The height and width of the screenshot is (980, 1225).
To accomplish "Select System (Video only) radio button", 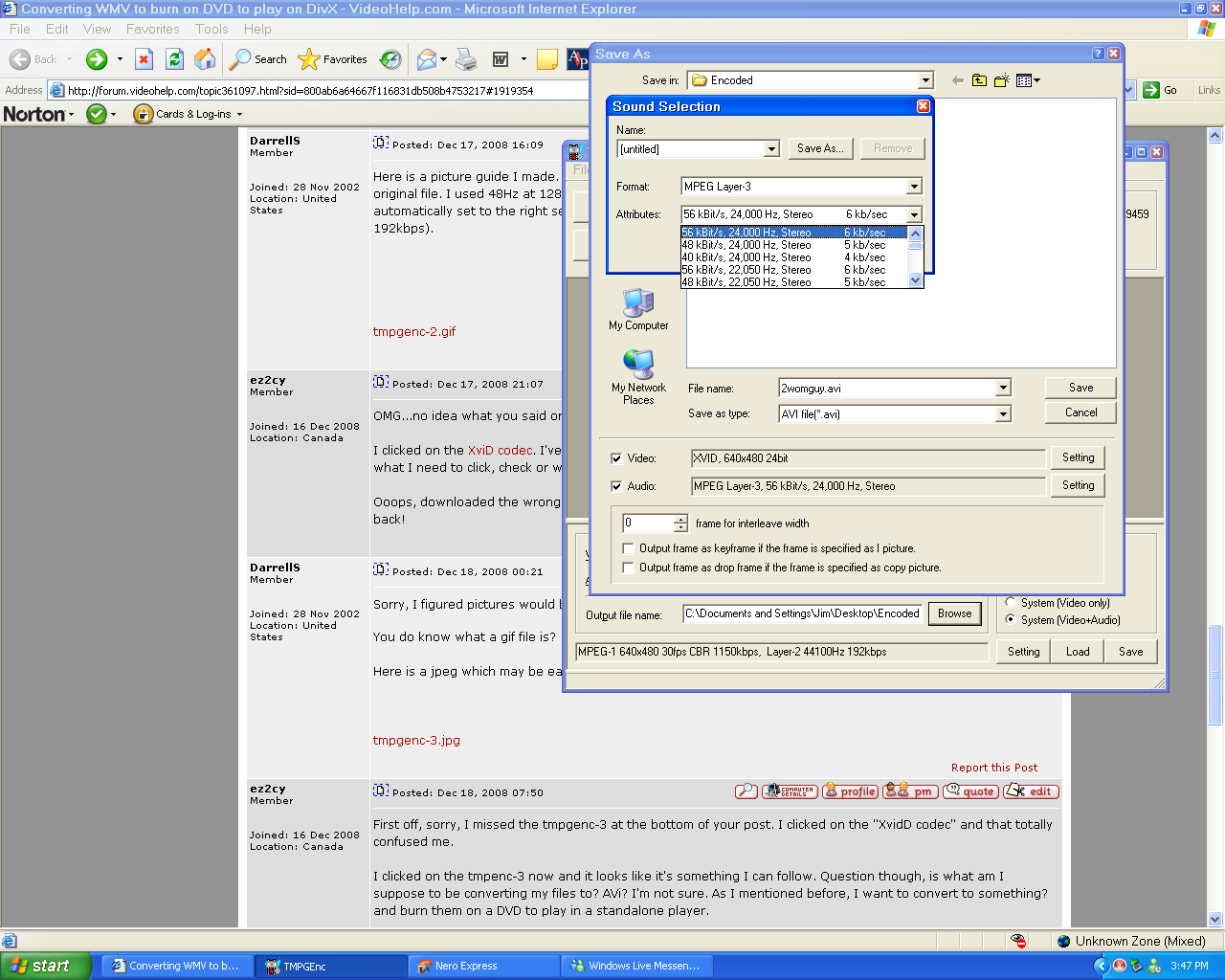I will 1011,603.
